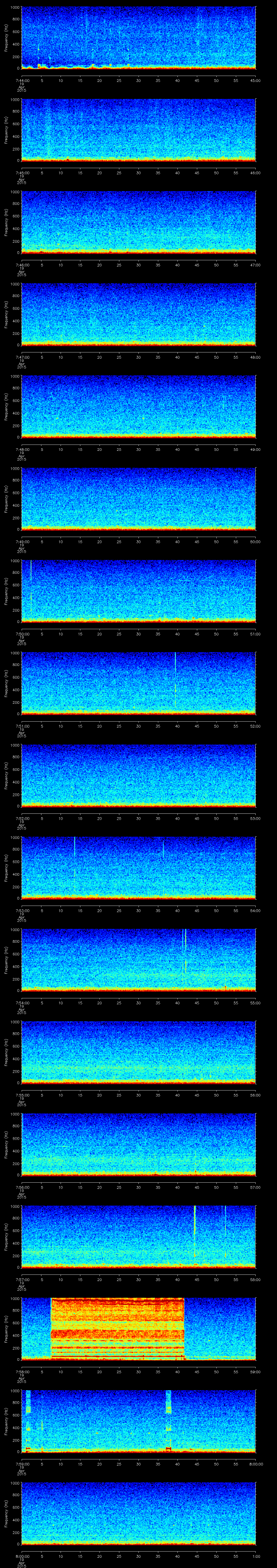Click the vertical spike near 14 seconds in the 7:53:00 panel
Image resolution: width=277 pixels, height=1568 pixels.
[x=75, y=863]
